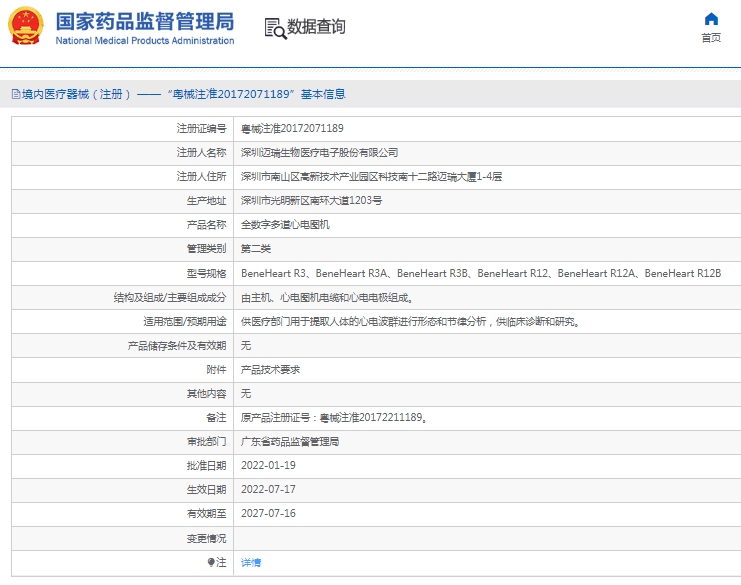
Task: Click the national emblem logo
Action: [27, 26]
